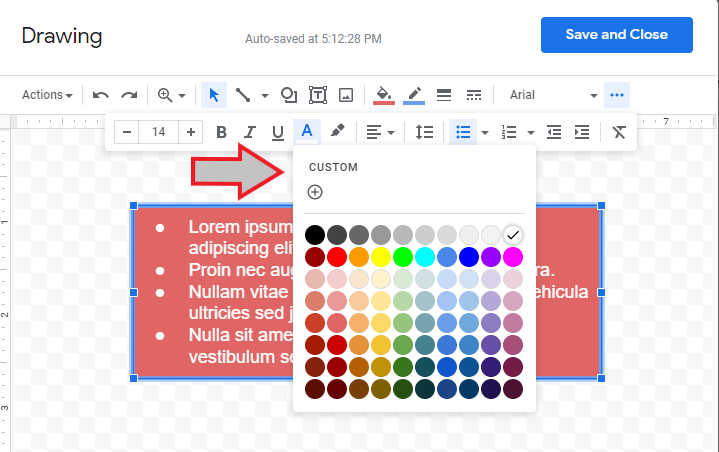The height and width of the screenshot is (452, 719).
Task: Pick the magenta swatch
Action: (513, 257)
